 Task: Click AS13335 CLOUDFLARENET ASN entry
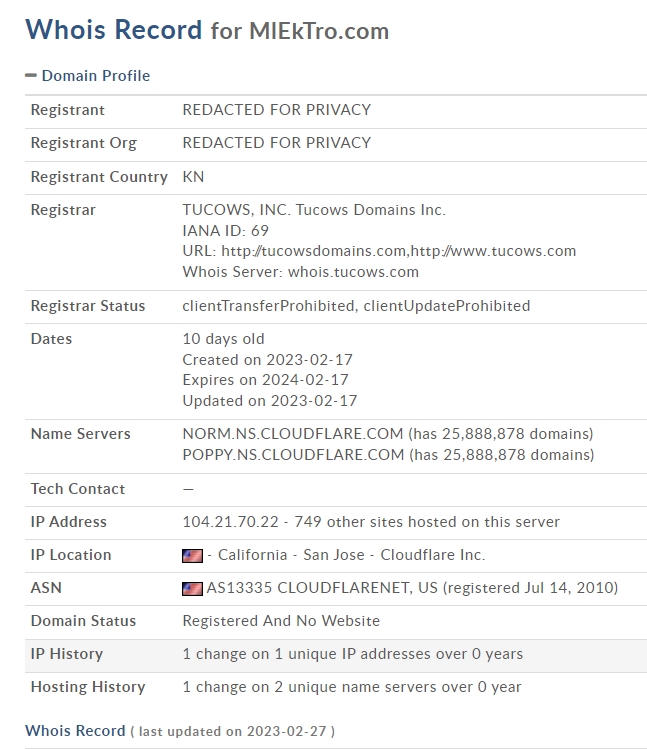tap(310, 588)
